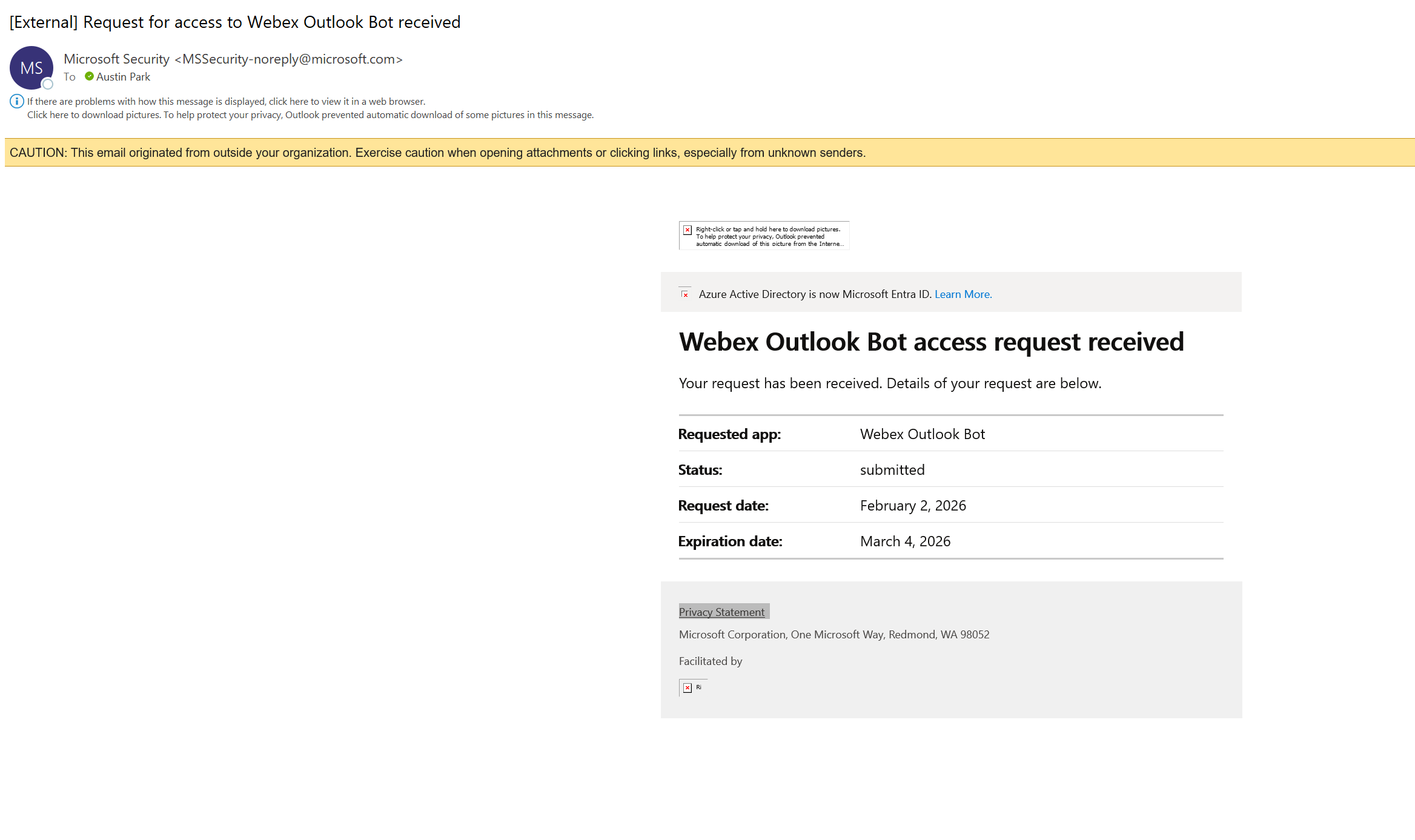The height and width of the screenshot is (840, 1415).
Task: Click the info icon beside display message
Action: 17,101
